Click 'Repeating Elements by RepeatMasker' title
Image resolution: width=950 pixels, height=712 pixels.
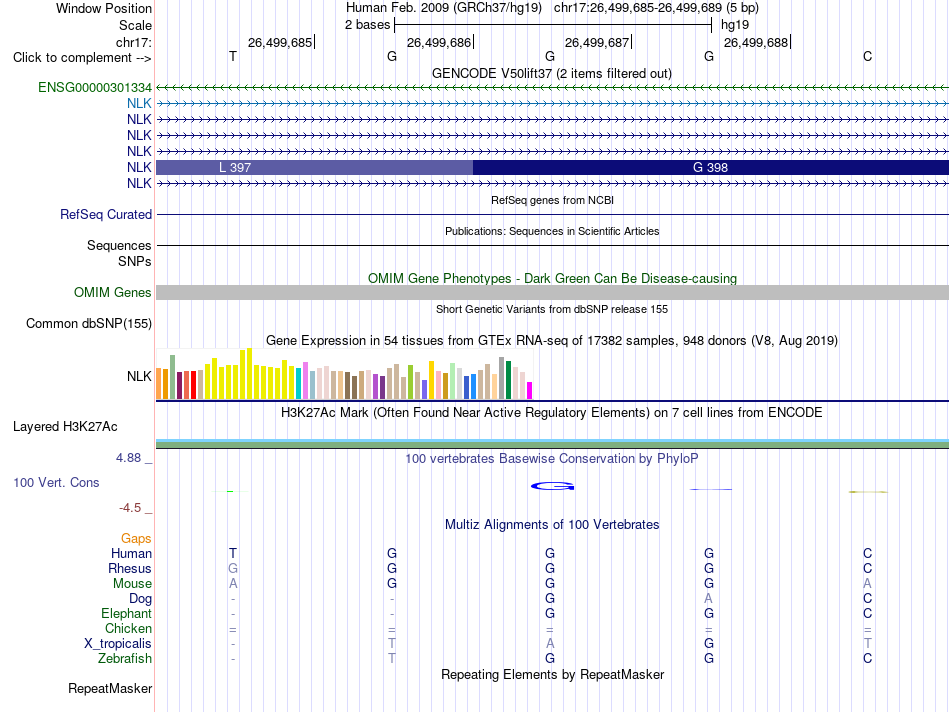(x=553, y=674)
